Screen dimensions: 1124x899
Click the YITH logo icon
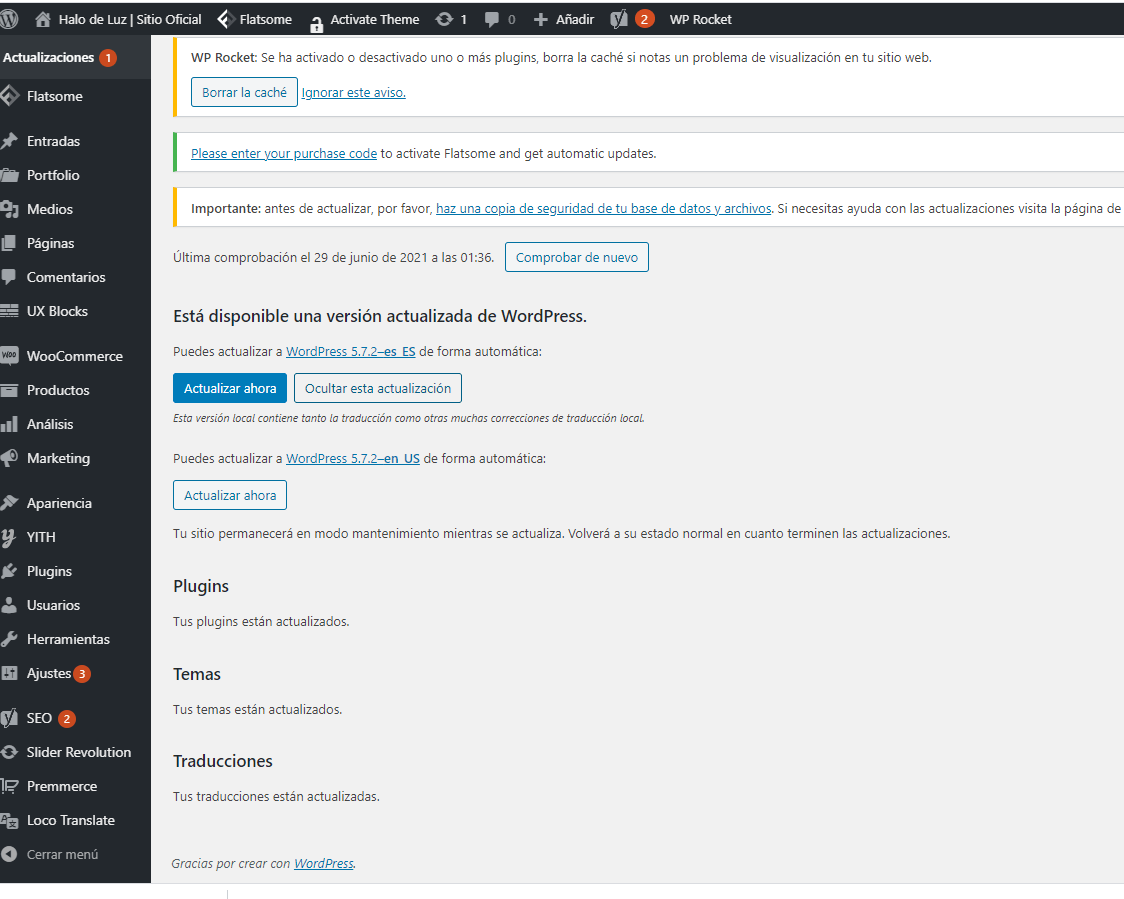click(9, 538)
